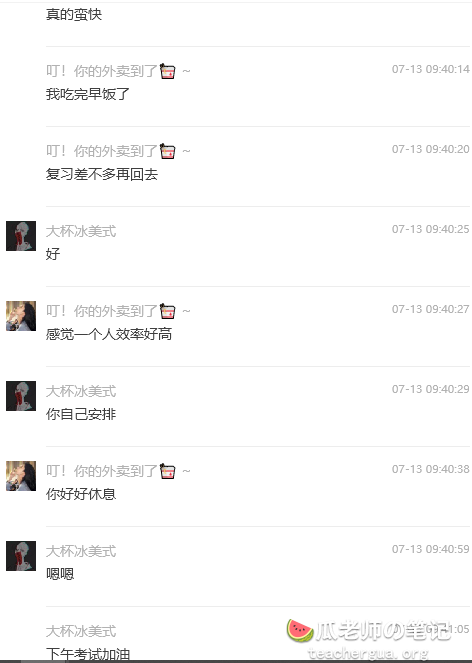Open teachergua.org watermark link
This screenshot has width=472, height=663.
pos(368,653)
